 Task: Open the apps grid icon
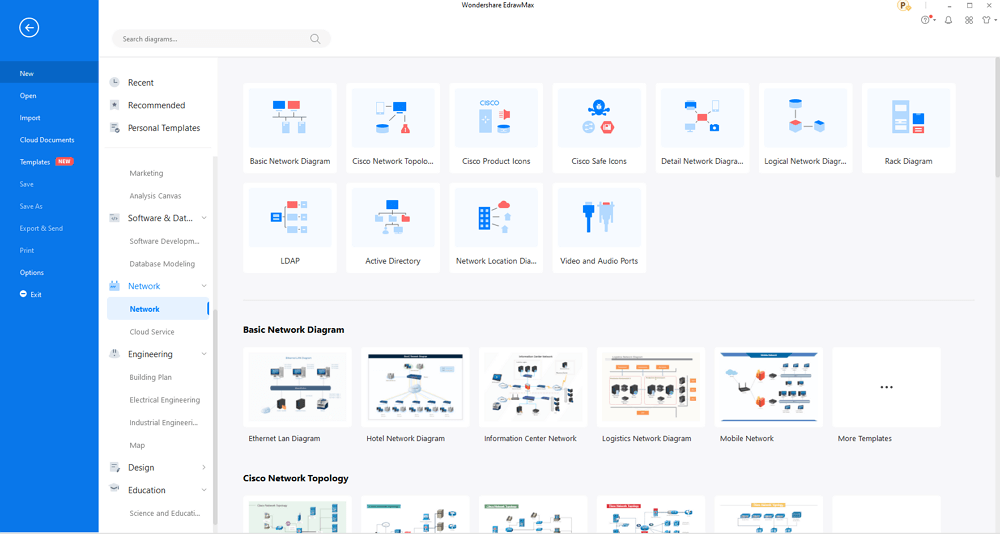coord(969,20)
